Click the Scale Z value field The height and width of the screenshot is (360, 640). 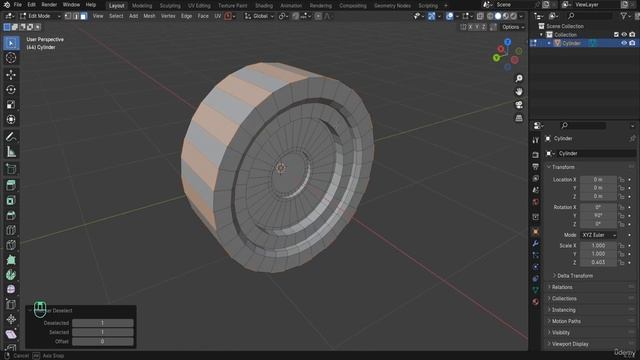(598, 262)
